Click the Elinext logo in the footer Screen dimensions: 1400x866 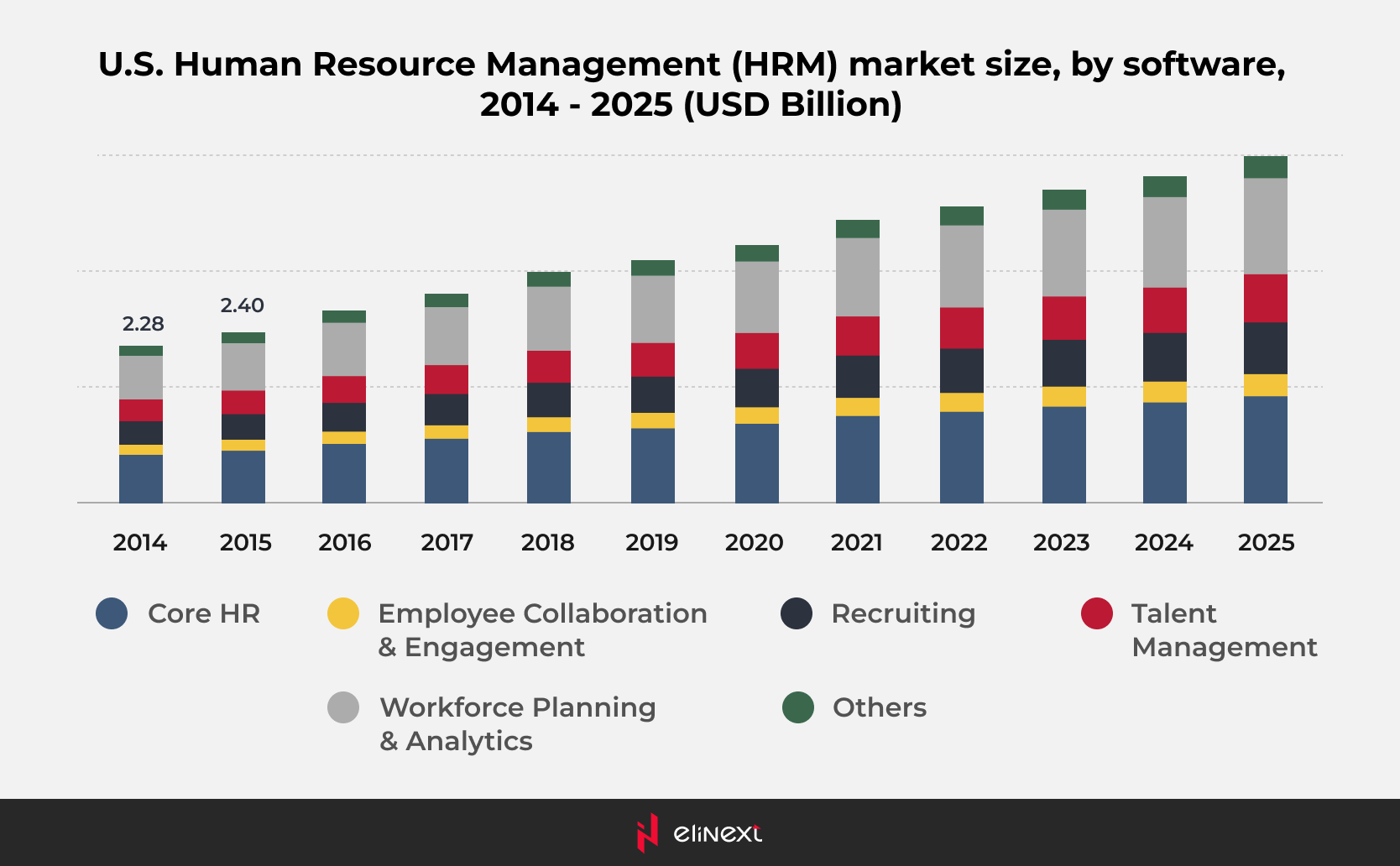pos(699,832)
